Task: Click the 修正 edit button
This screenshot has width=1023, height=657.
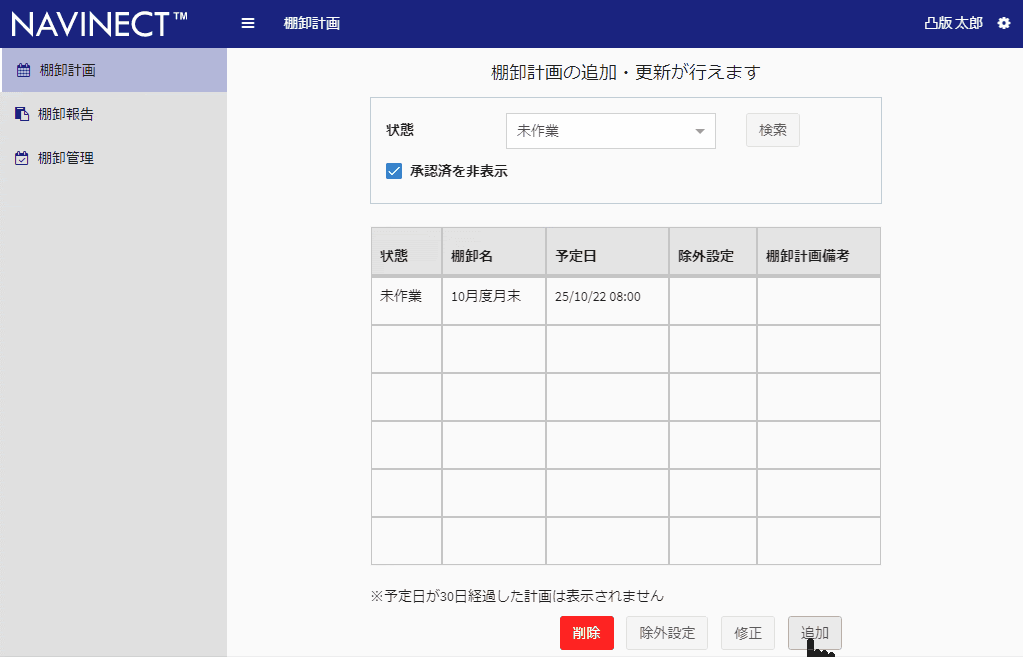Action: pyautogui.click(x=748, y=632)
